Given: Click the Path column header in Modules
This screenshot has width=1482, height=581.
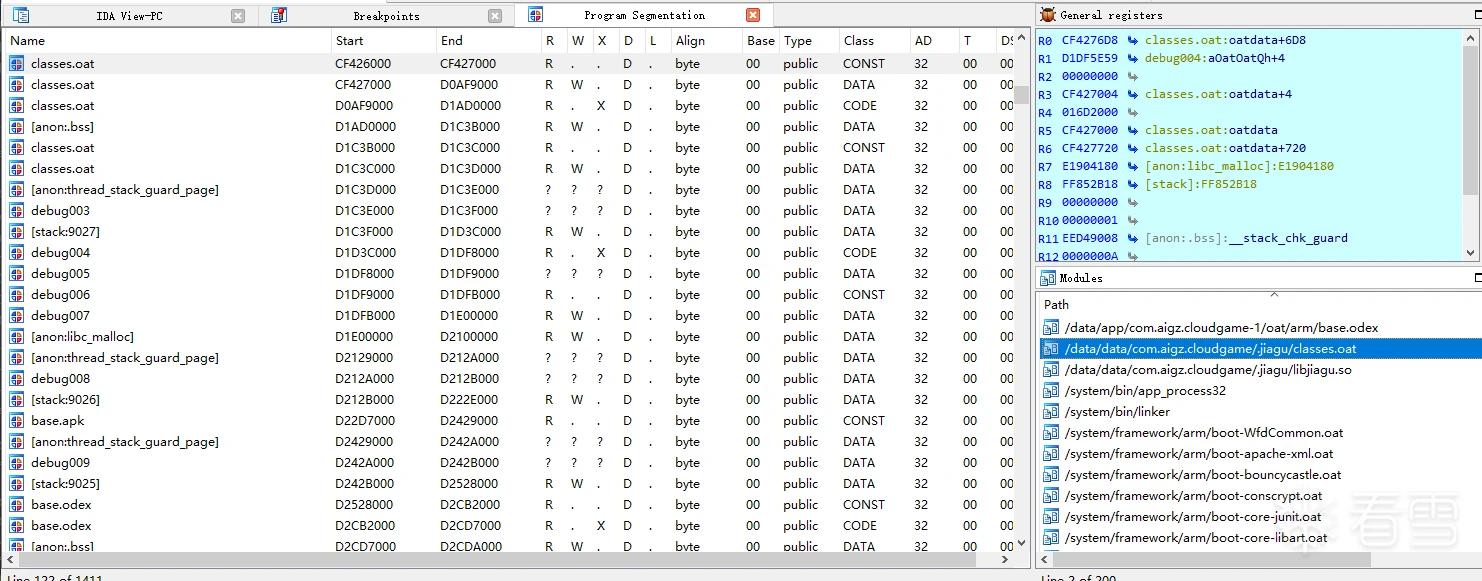Looking at the screenshot, I should pyautogui.click(x=1258, y=304).
